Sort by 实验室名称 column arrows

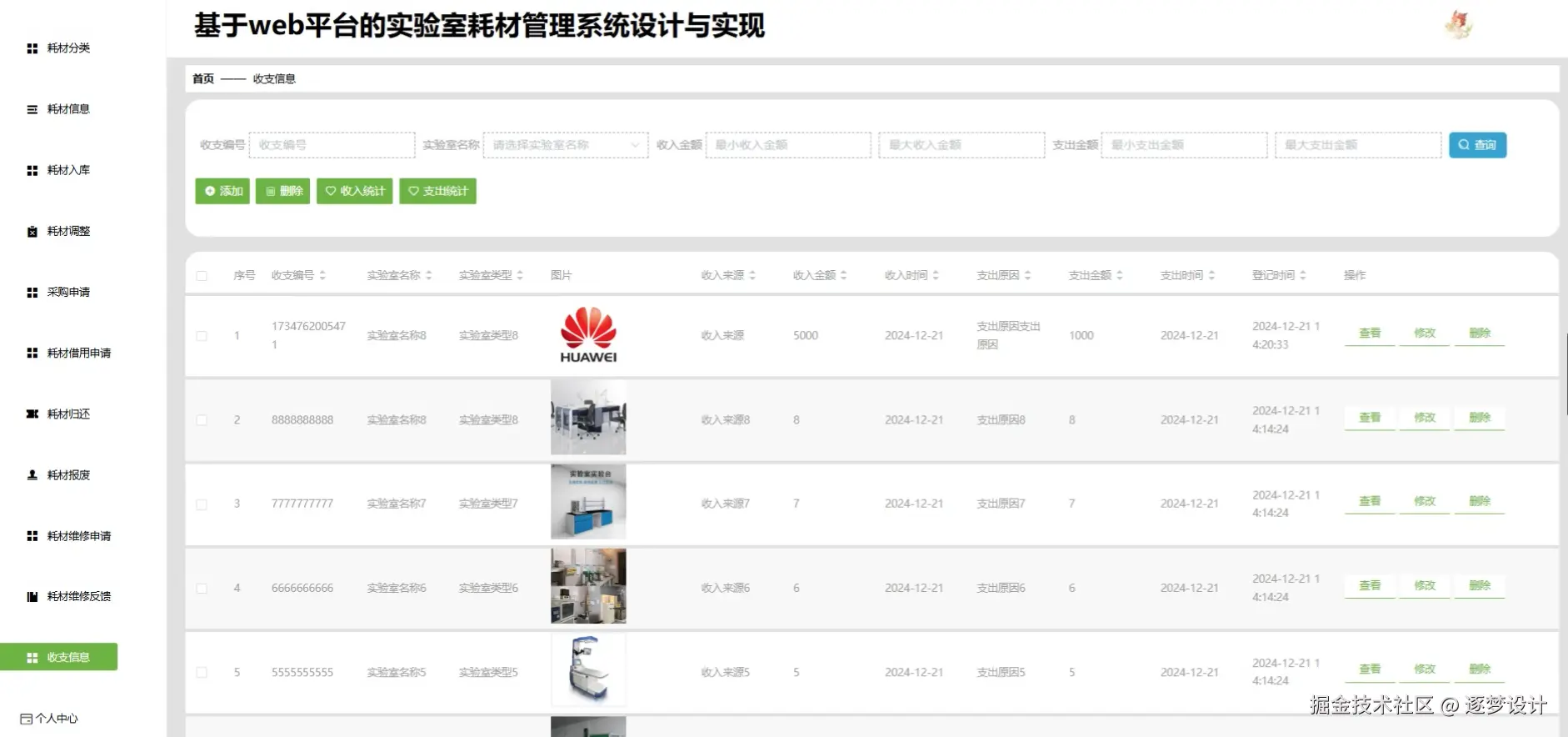coord(429,275)
